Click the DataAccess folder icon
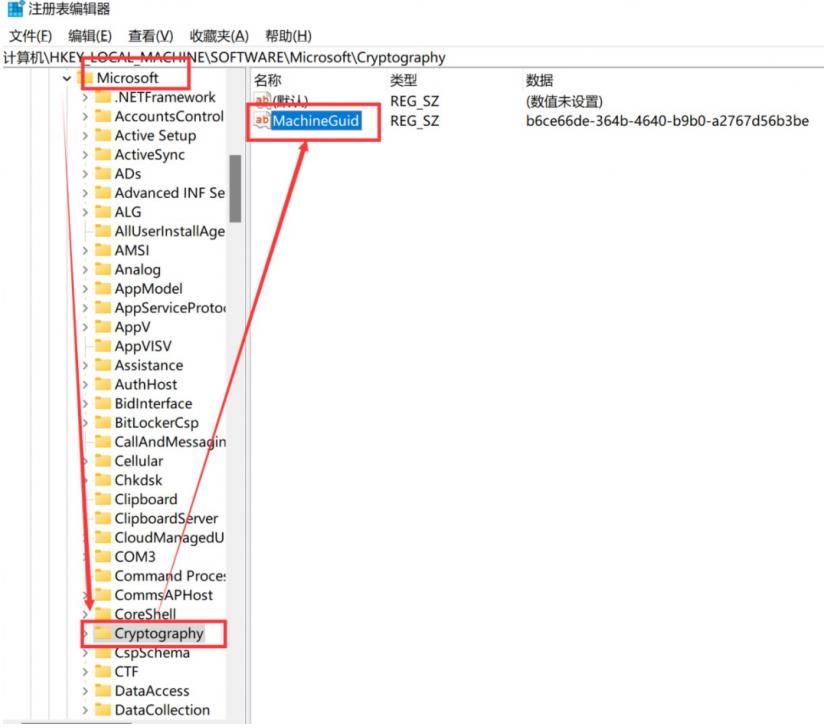This screenshot has height=728, width=824. coord(102,691)
